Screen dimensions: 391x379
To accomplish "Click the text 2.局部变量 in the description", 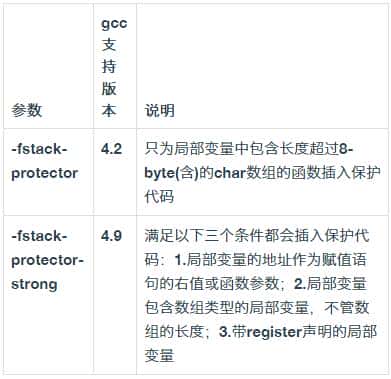I will (330, 284).
